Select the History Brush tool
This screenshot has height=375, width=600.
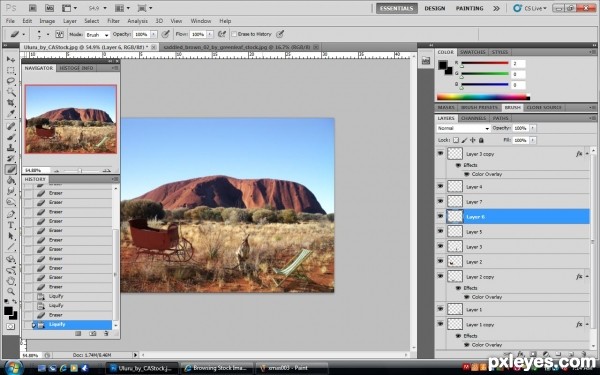[x=11, y=158]
